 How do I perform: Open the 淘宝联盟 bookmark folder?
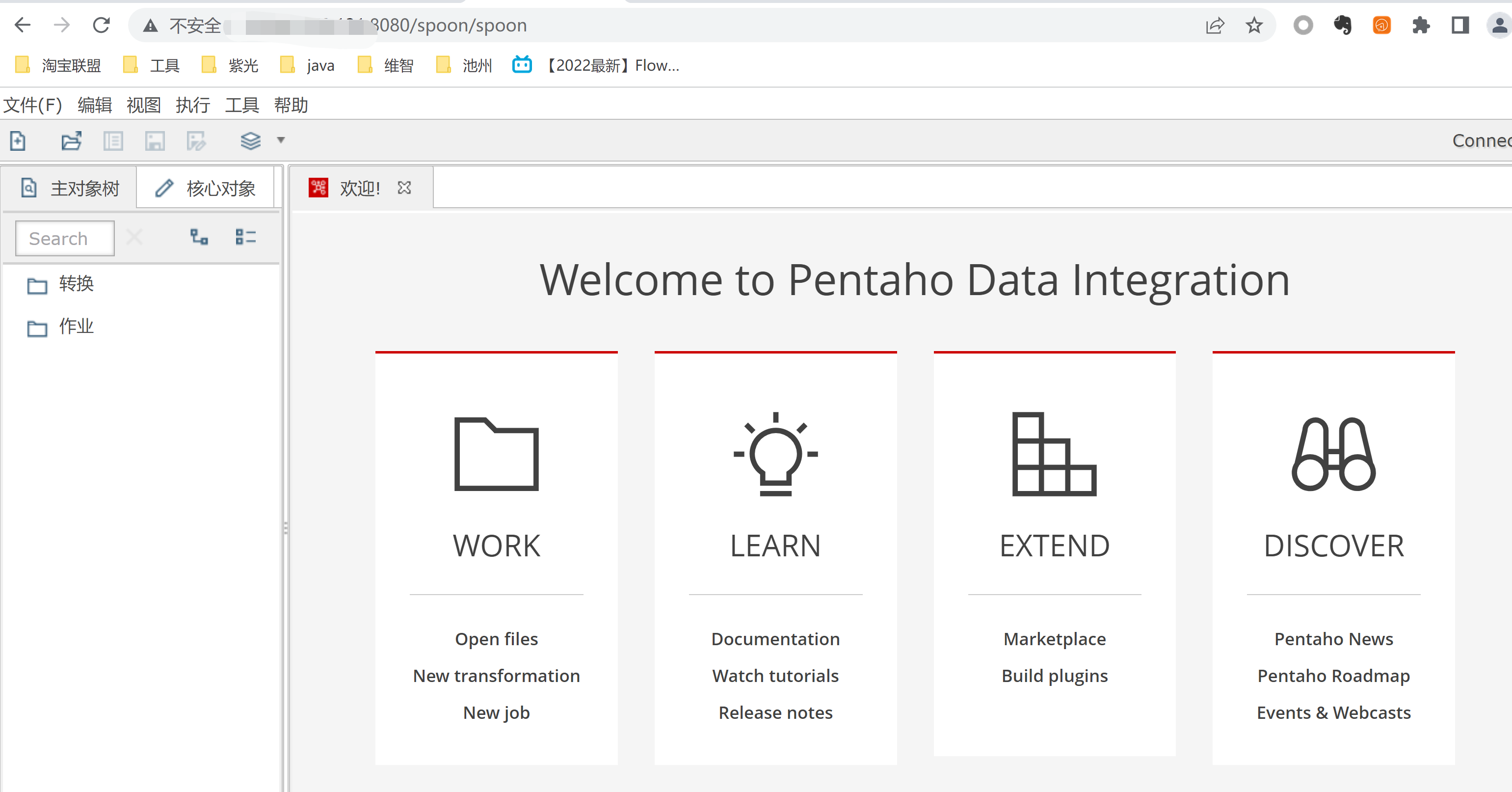tap(58, 65)
